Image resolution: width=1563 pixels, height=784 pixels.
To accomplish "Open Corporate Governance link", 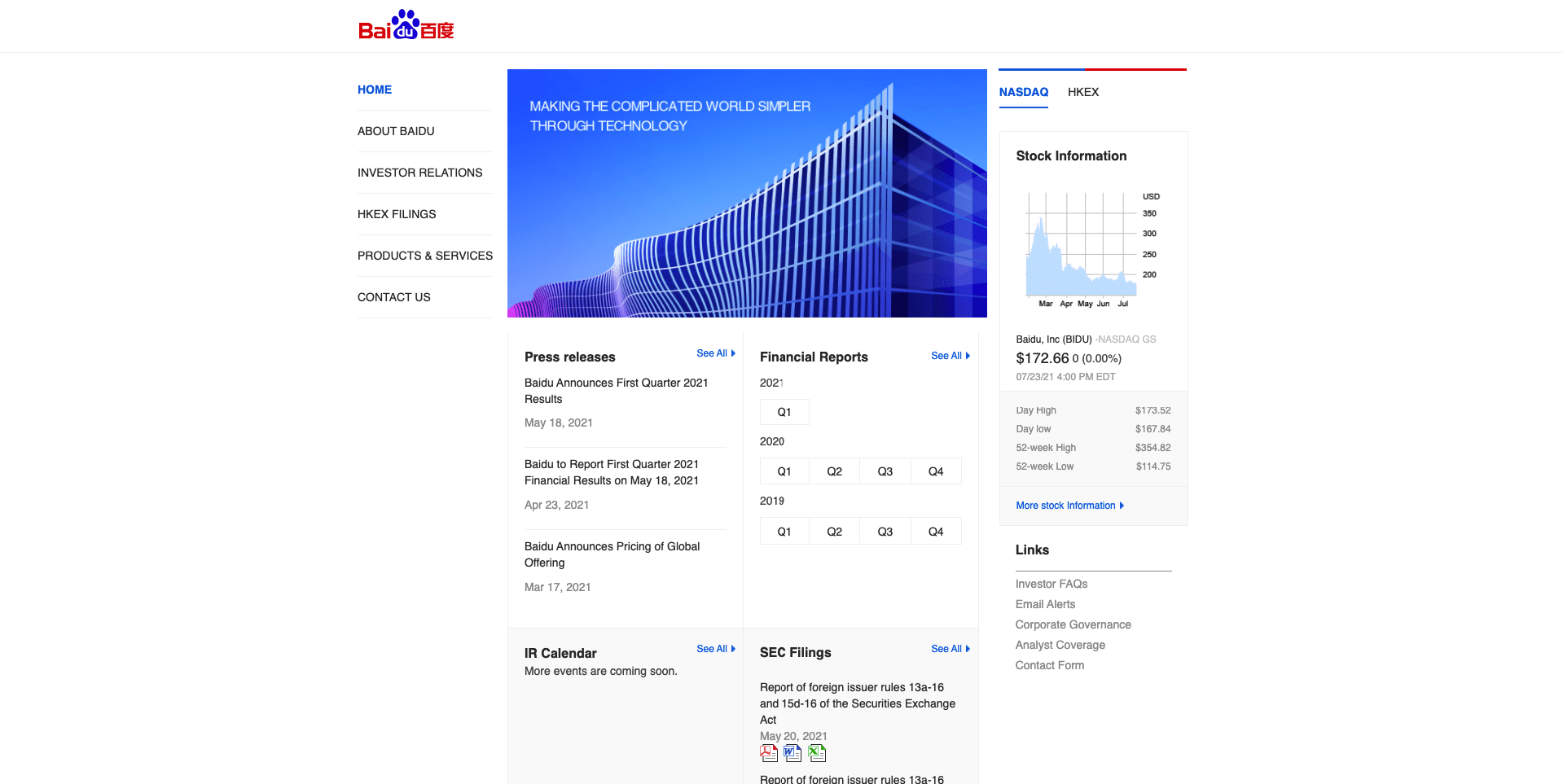I will pos(1073,624).
